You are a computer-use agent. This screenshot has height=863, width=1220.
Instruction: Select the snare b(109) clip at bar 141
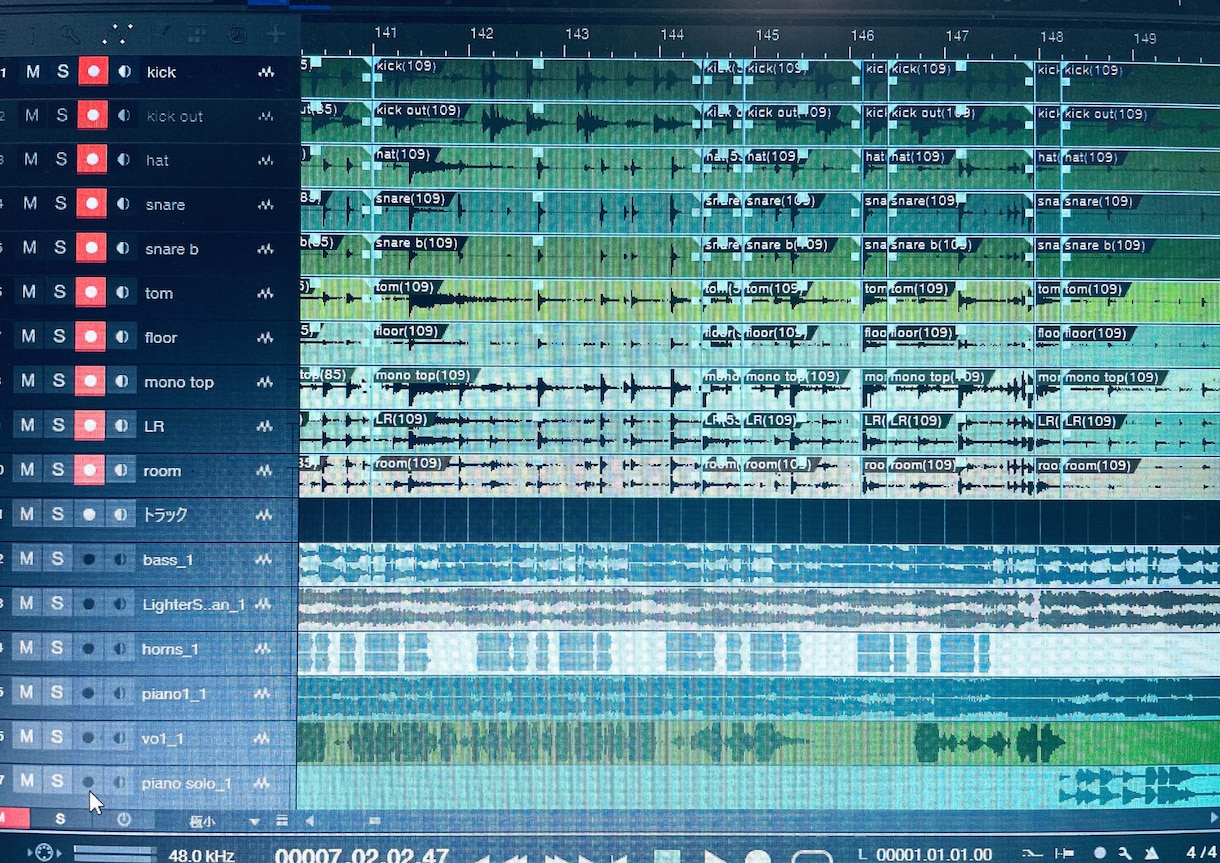tap(536, 257)
